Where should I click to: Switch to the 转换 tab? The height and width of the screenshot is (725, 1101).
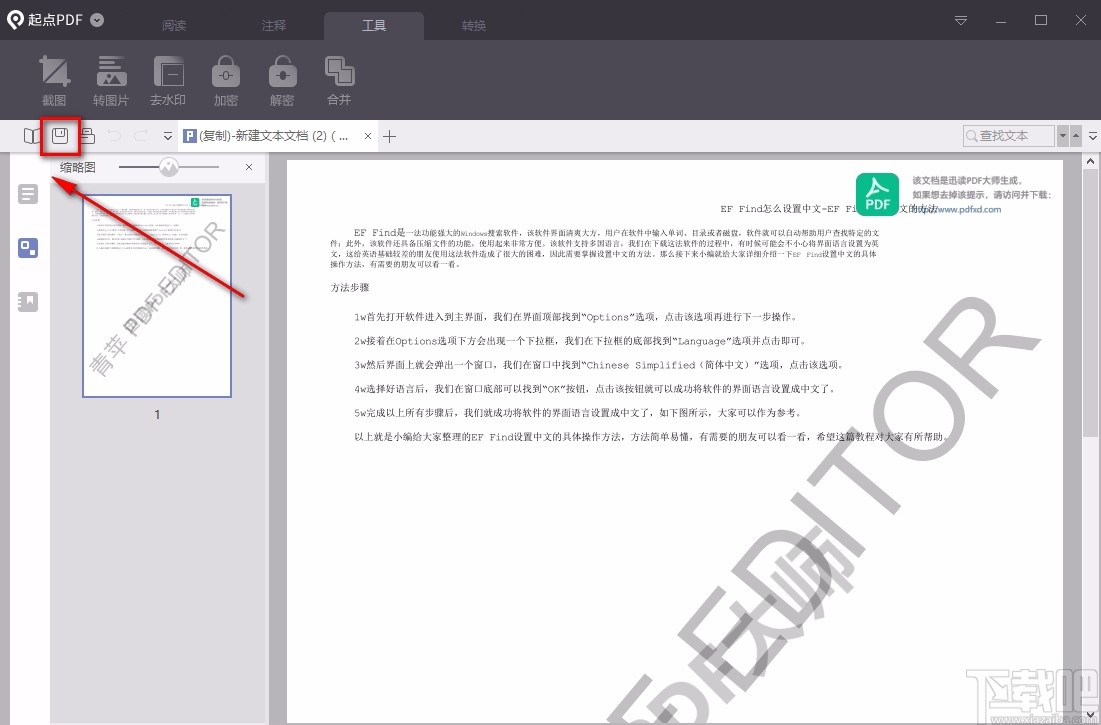pyautogui.click(x=474, y=25)
